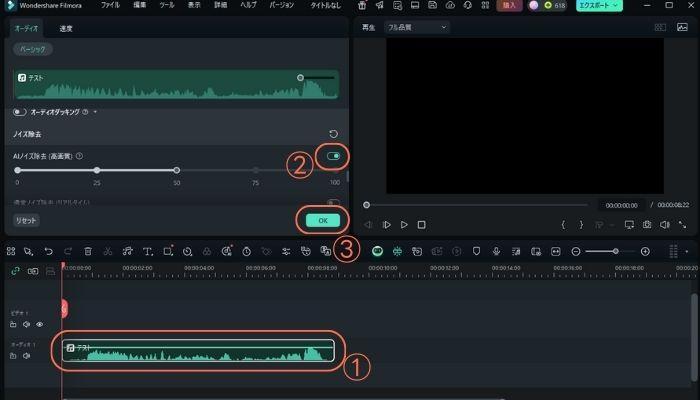
Task: Enable the オーディオダッキング switch
Action: click(21, 112)
